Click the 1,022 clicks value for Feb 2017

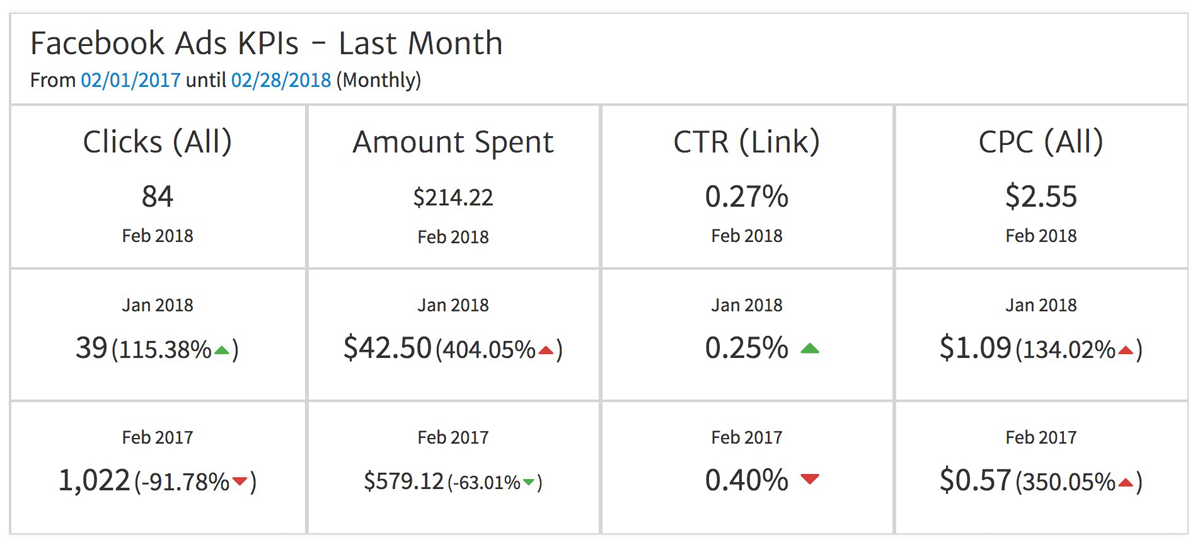[x=94, y=481]
